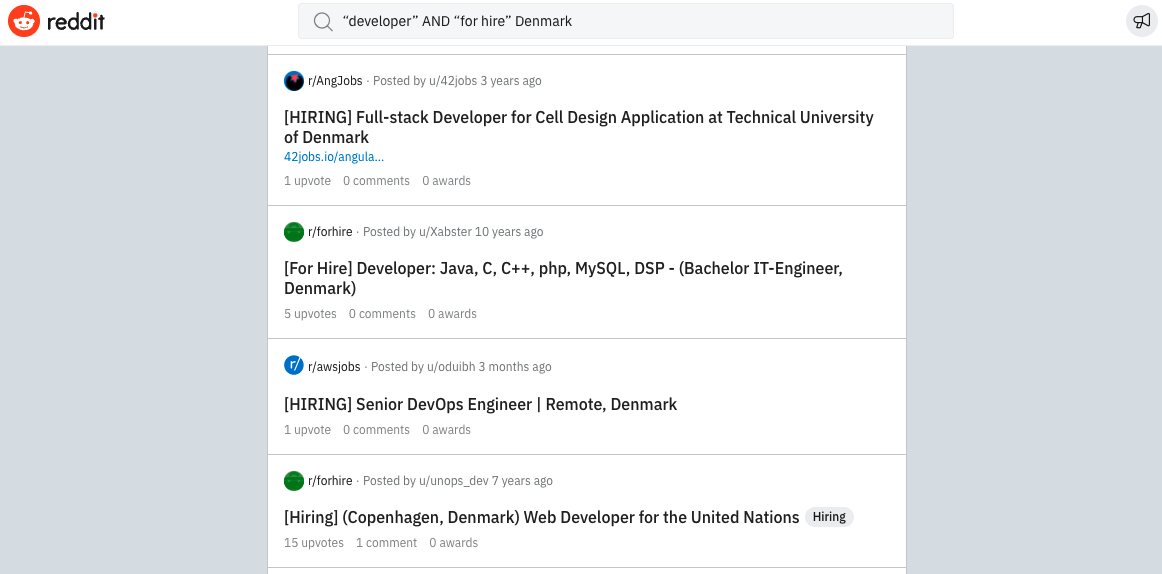Follow the 42jobs.io/angula... link
The width and height of the screenshot is (1162, 574).
tap(333, 157)
